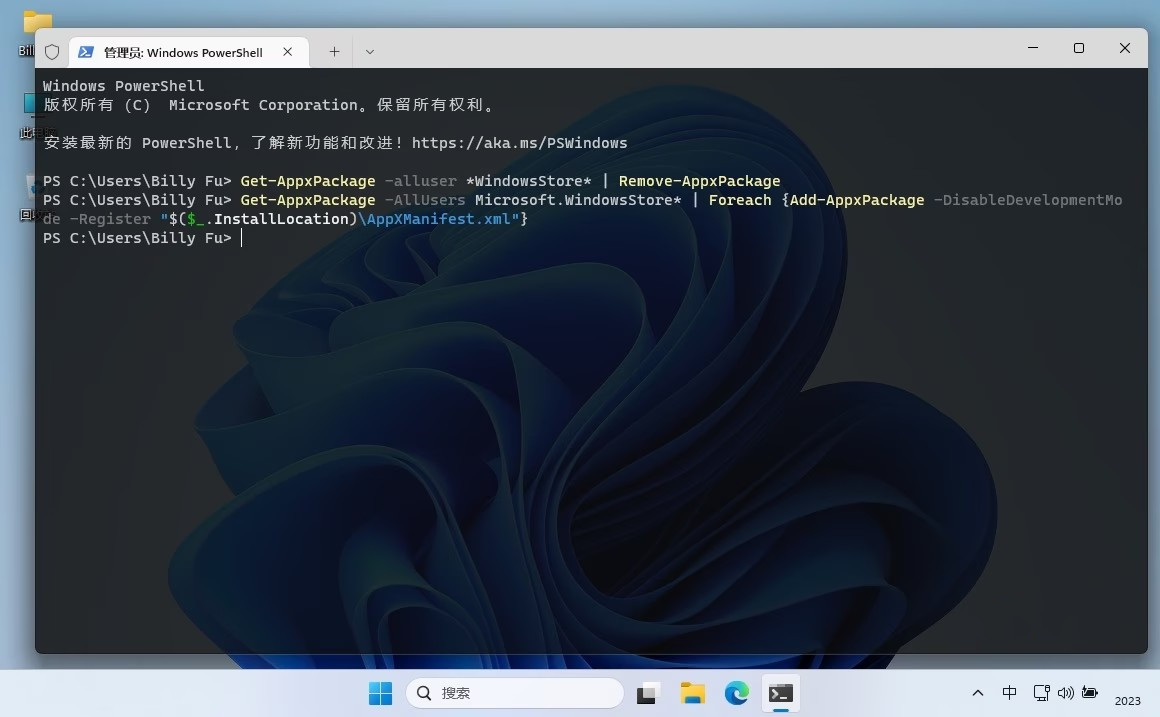The width and height of the screenshot is (1160, 717).
Task: Open the volume control in the system tray
Action: [x=1066, y=692]
